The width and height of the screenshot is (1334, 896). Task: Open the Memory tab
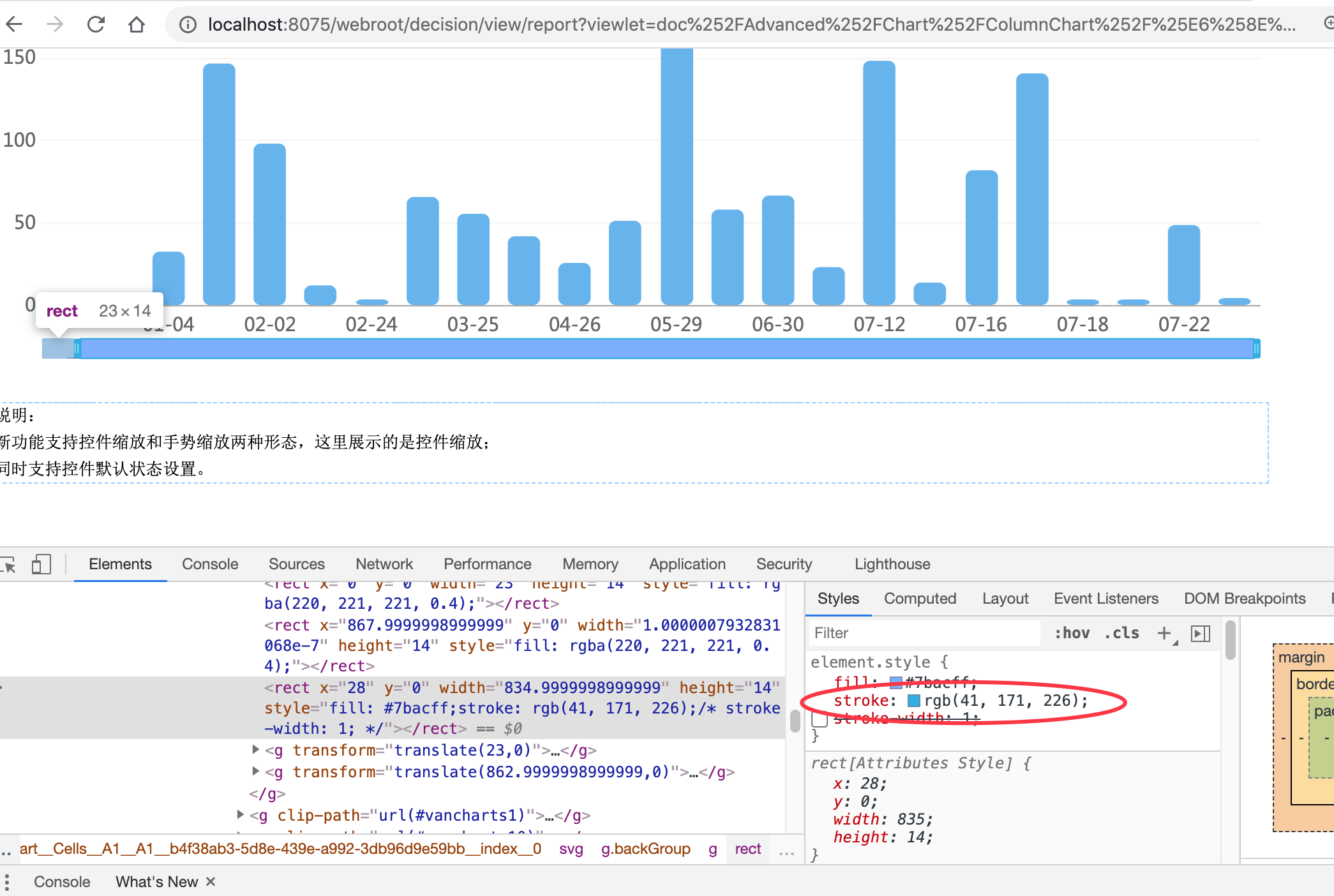pyautogui.click(x=590, y=564)
